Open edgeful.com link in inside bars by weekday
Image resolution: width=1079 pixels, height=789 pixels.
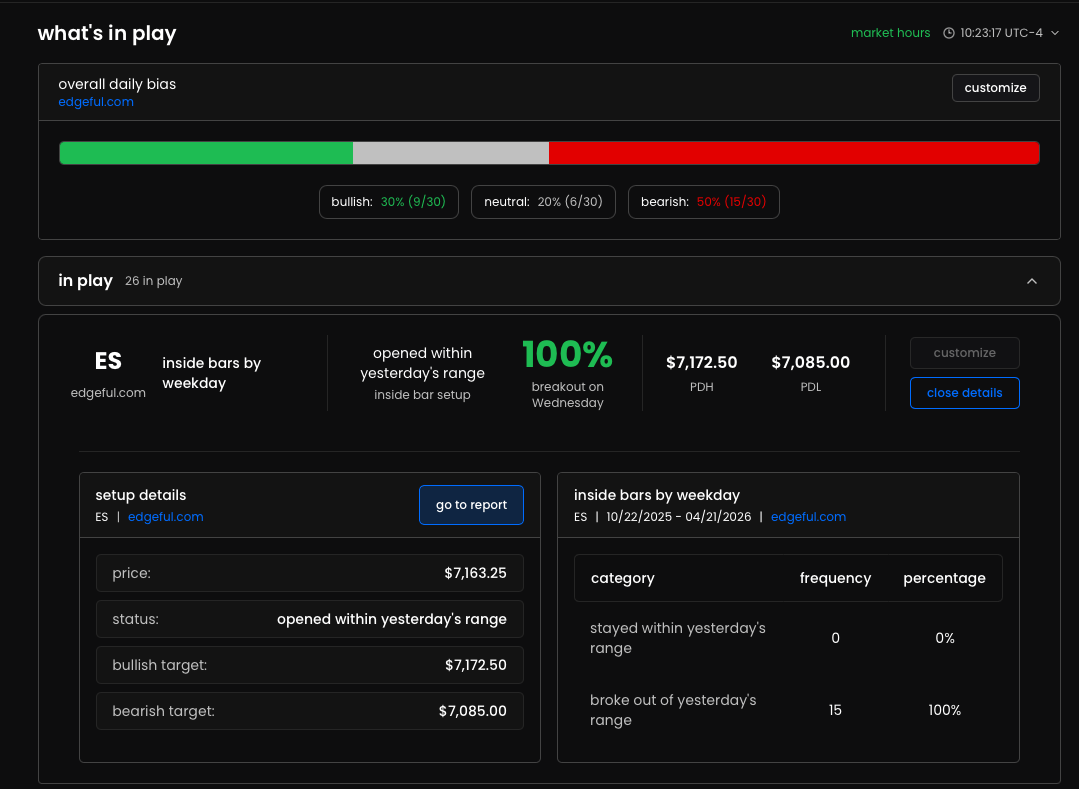point(808,517)
